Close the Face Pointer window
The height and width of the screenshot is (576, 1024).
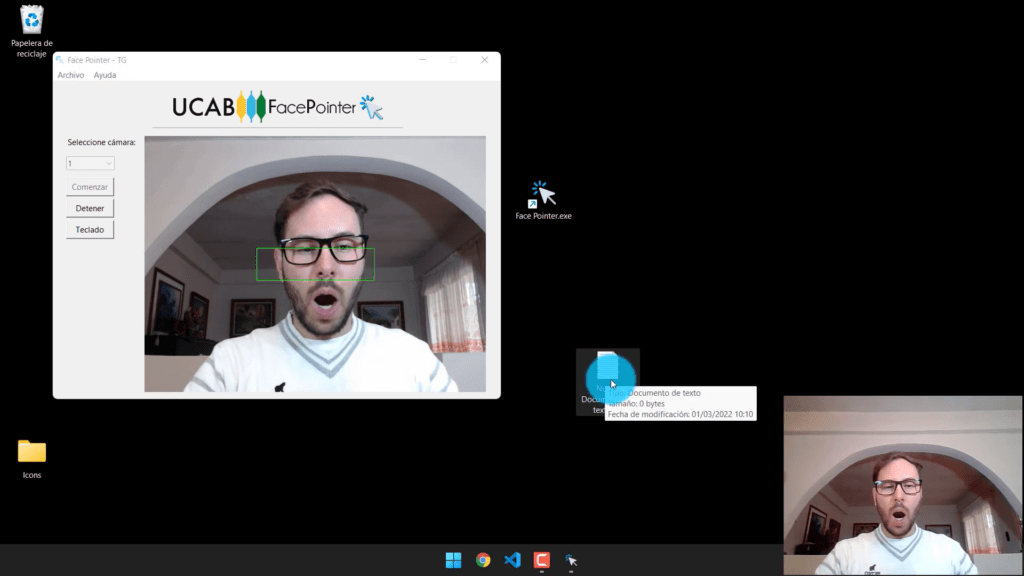484,60
